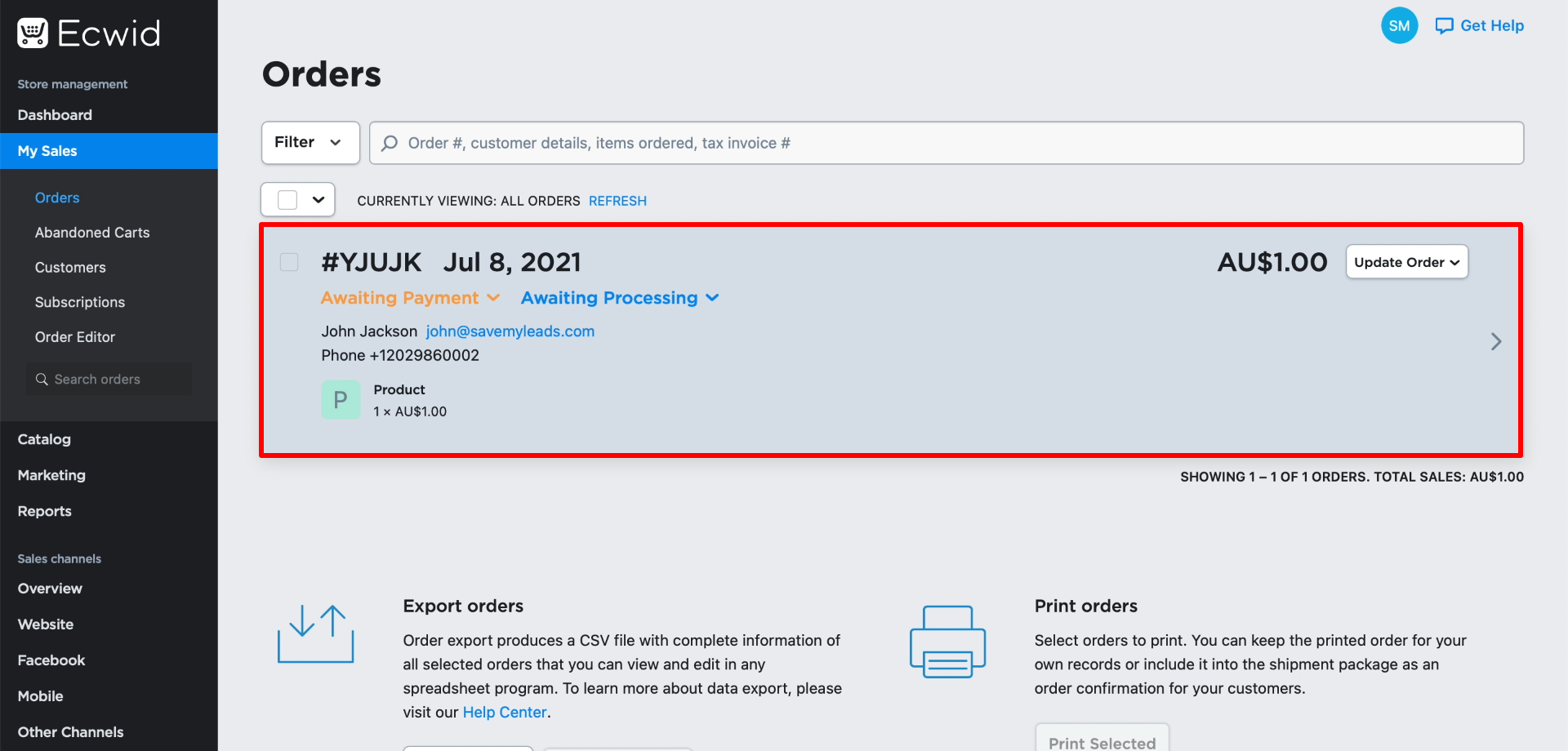Image resolution: width=1568 pixels, height=751 pixels.
Task: Open Orders submenu item
Action: click(x=57, y=198)
